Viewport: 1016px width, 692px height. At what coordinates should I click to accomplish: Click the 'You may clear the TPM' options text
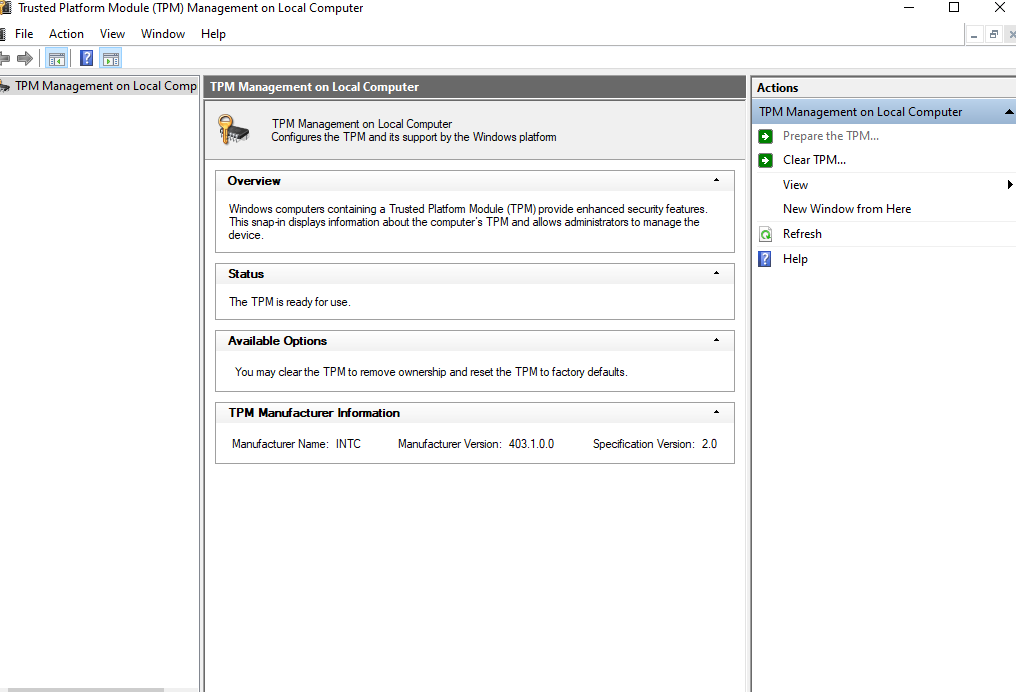tap(431, 372)
